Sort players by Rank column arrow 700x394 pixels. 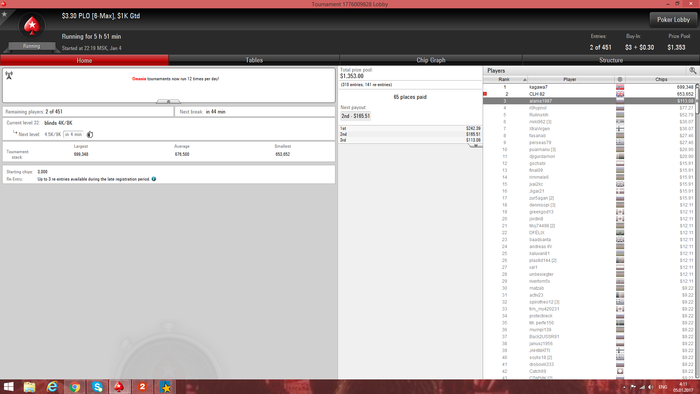coord(525,79)
